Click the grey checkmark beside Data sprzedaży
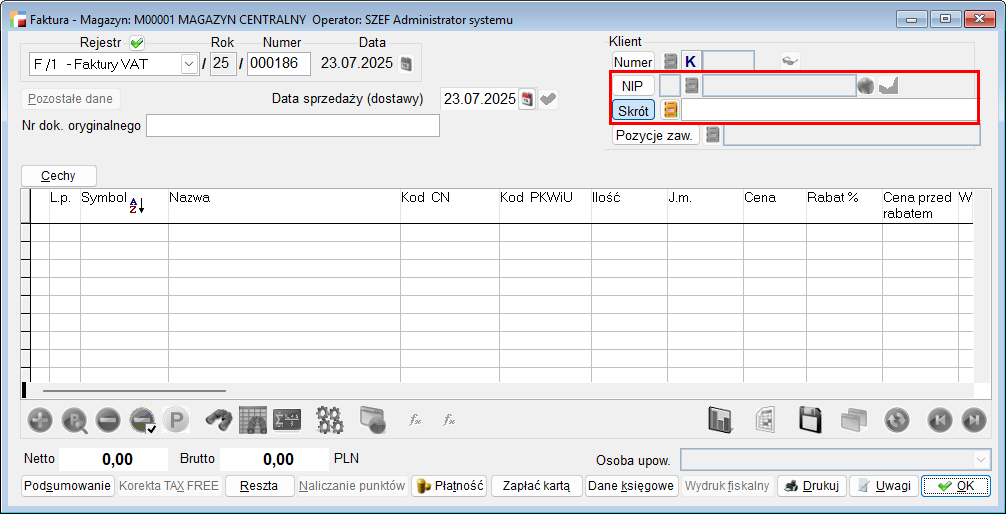The width and height of the screenshot is (1006, 514). click(x=549, y=99)
